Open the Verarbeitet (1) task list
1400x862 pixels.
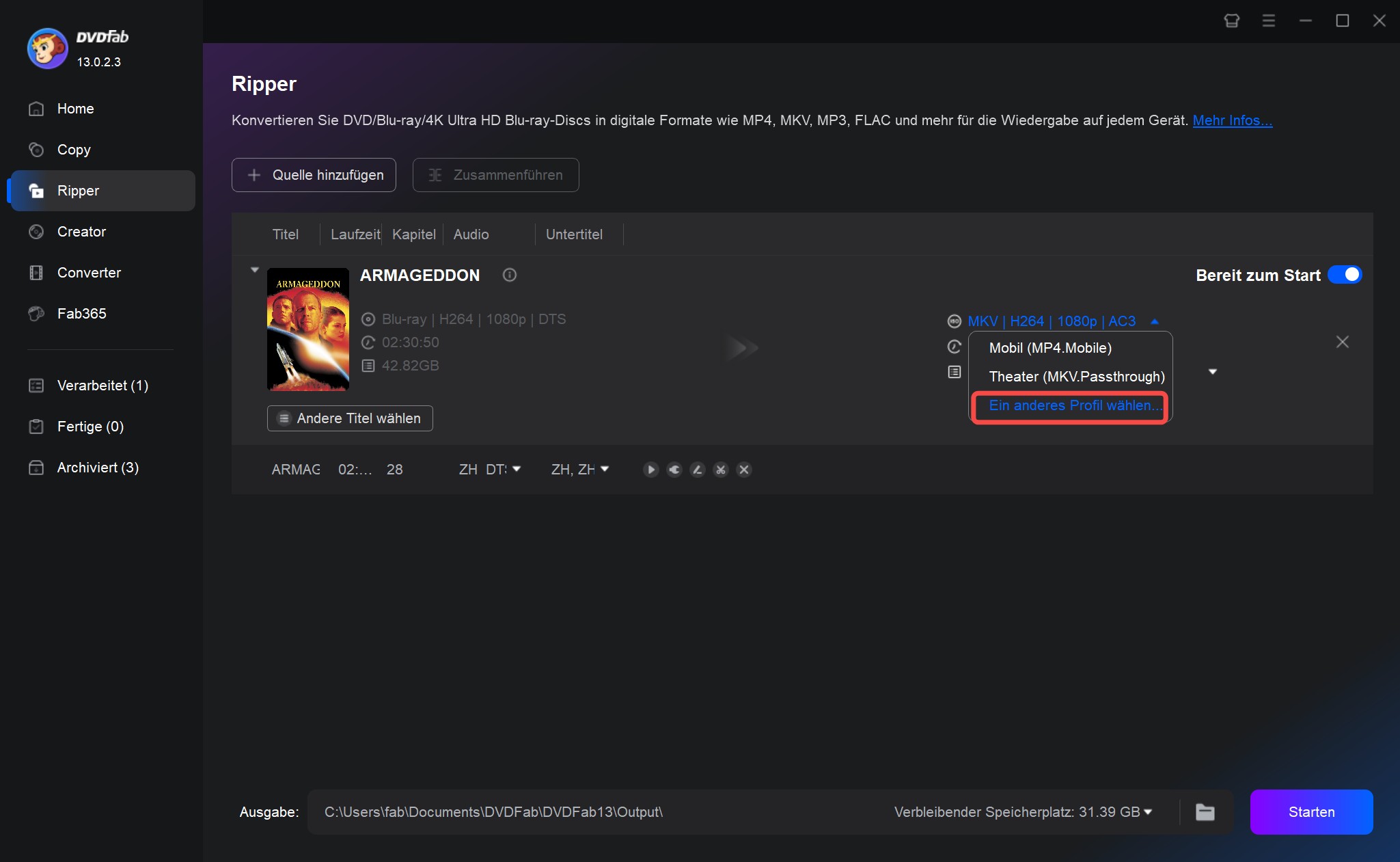[101, 386]
